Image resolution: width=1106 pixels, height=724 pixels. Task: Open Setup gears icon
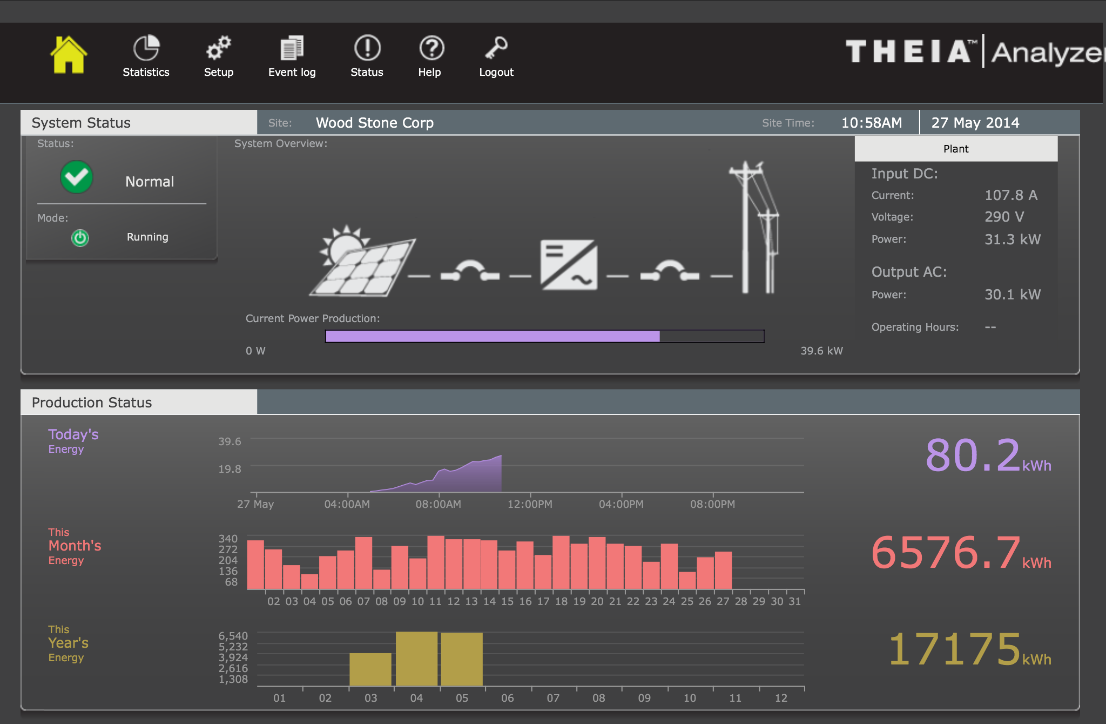218,49
